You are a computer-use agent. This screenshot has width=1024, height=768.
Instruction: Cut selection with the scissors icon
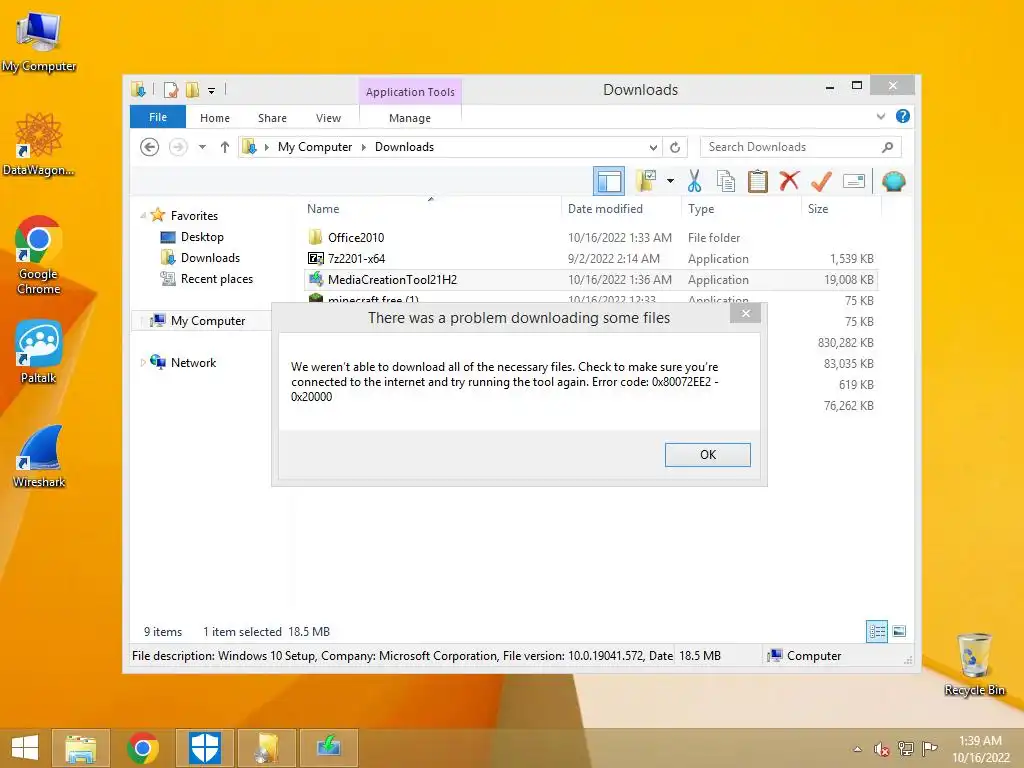click(x=694, y=181)
